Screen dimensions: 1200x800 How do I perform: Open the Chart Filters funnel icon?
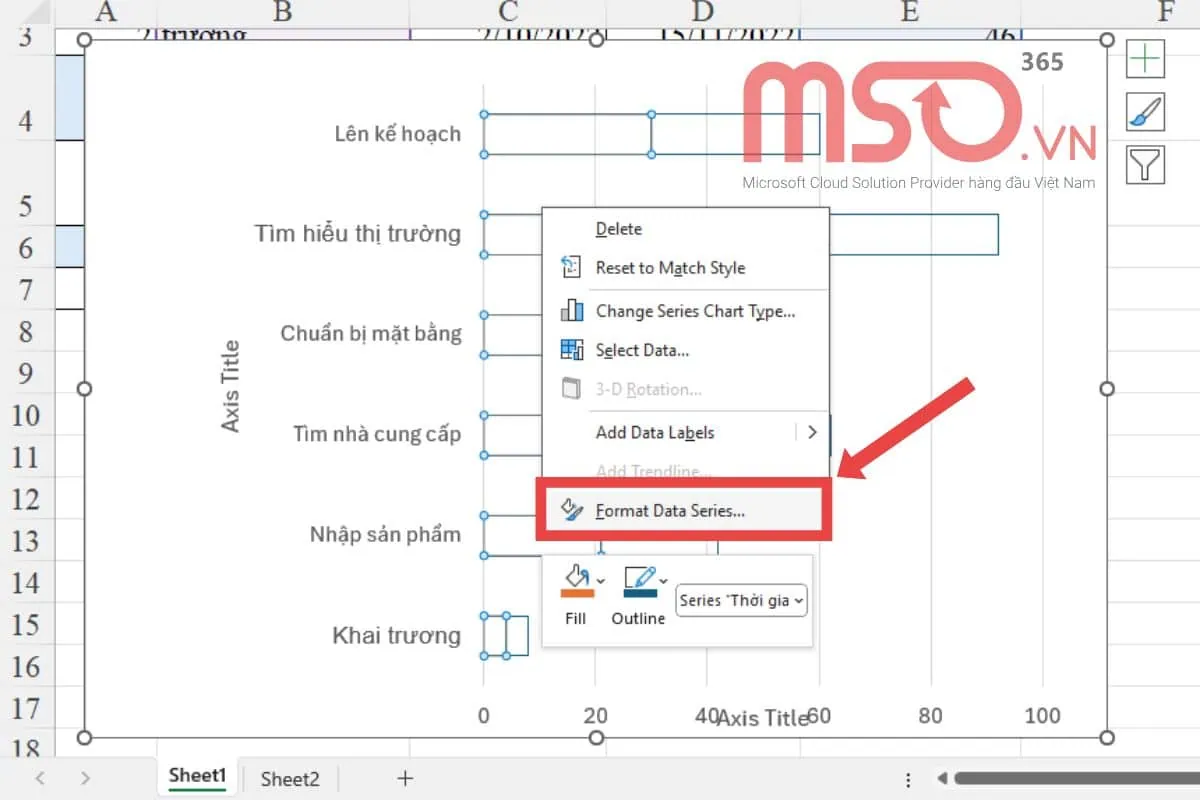tap(1143, 163)
